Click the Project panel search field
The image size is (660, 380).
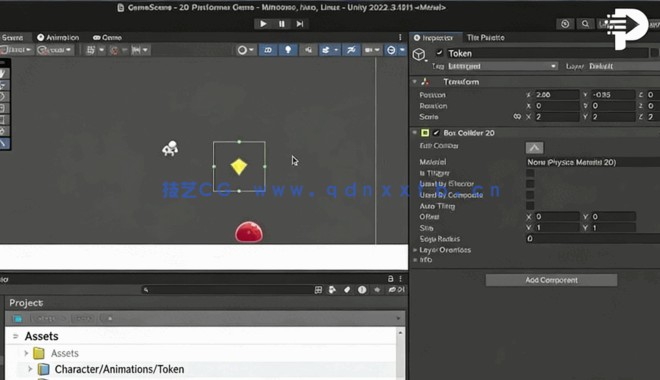click(x=226, y=290)
